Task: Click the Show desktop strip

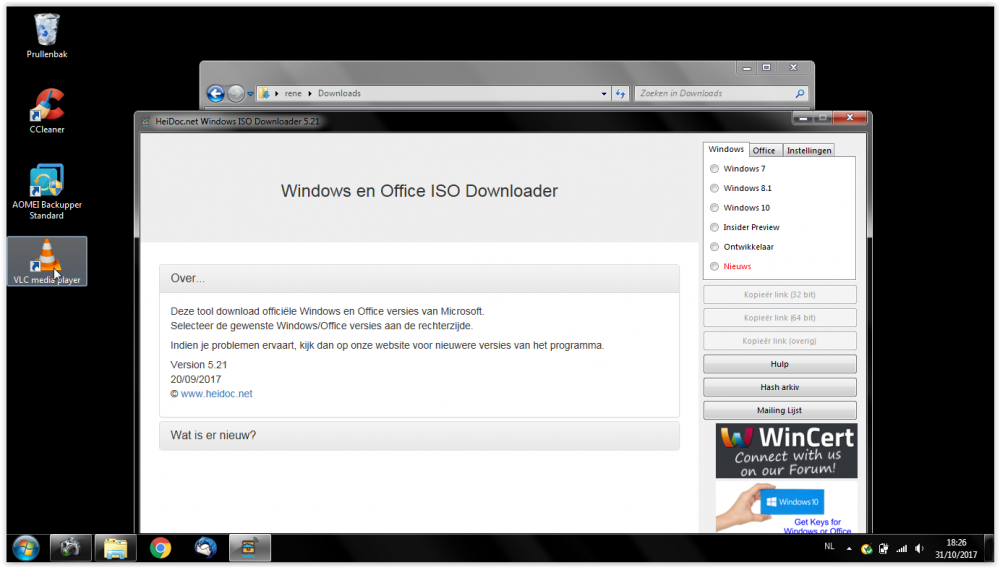Action: [x=990, y=548]
